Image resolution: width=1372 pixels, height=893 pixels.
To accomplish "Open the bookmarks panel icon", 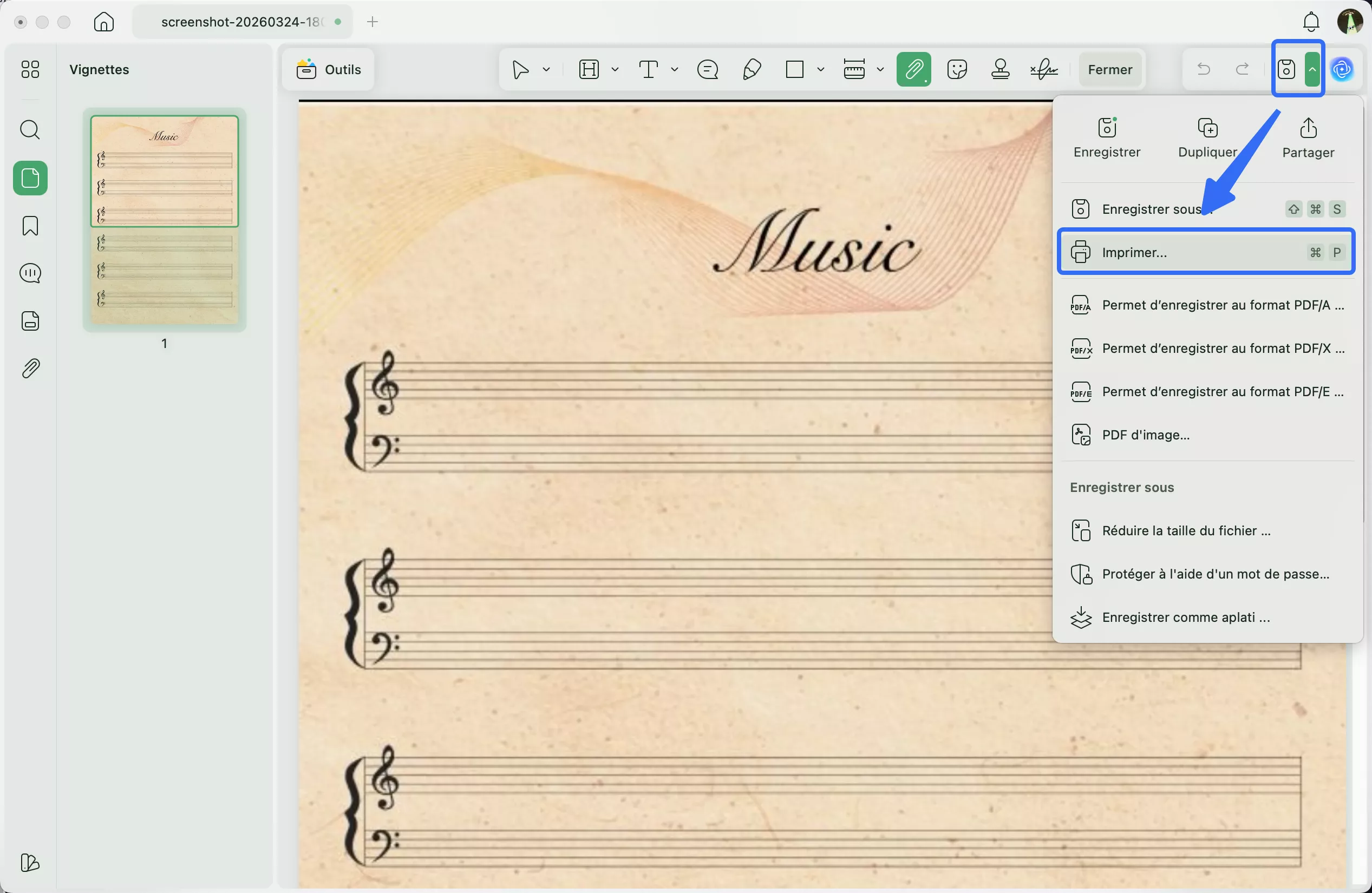I will pyautogui.click(x=30, y=226).
